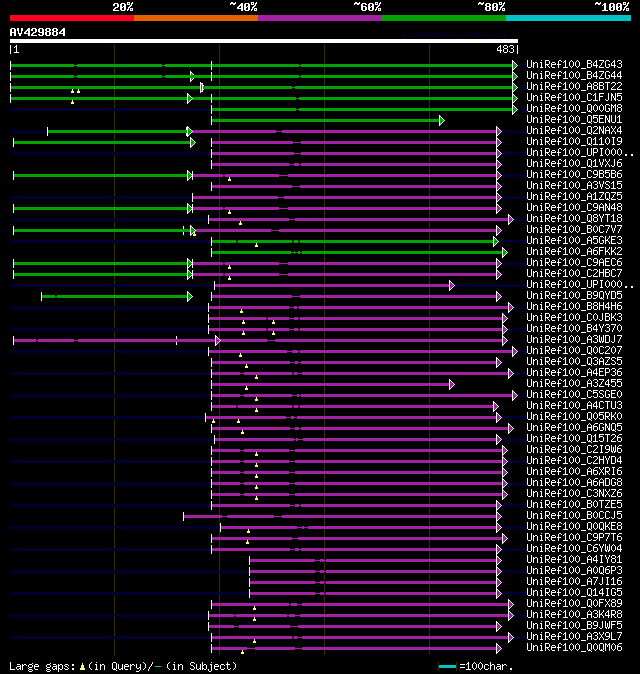Select the UniRef100_B0C7V7 label

click(x=574, y=230)
